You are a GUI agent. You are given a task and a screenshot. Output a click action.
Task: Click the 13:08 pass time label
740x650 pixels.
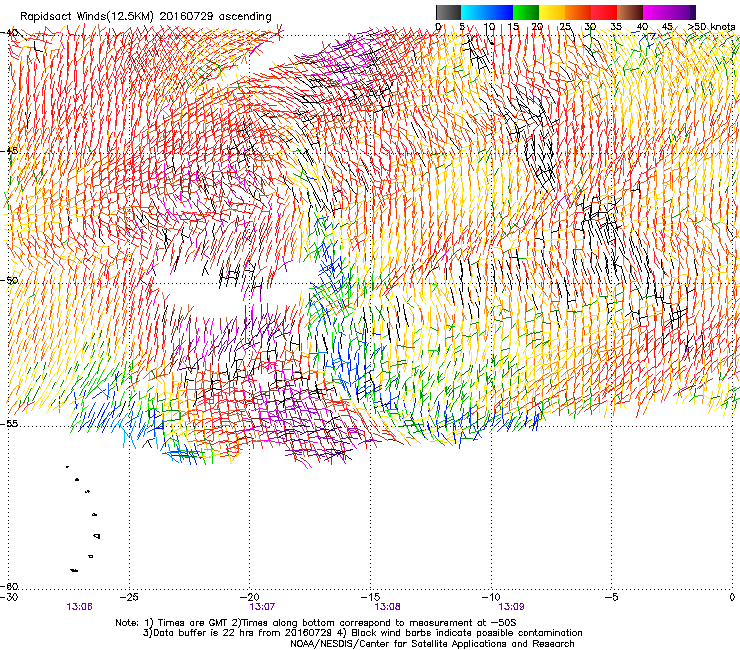tap(387, 607)
